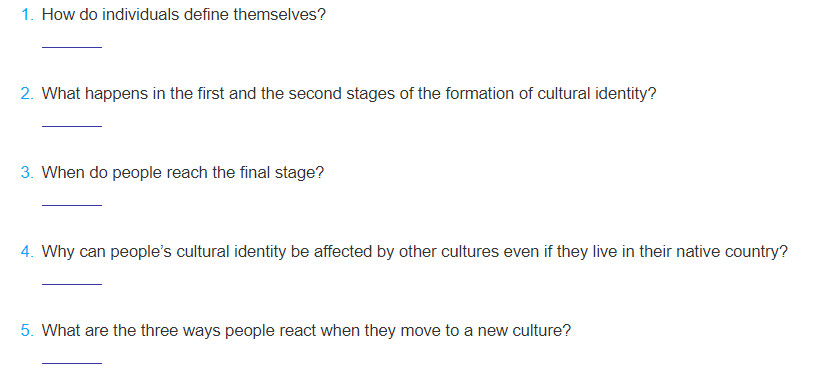This screenshot has width=815, height=384.
Task: Select the blue number 3 label
Action: [x=27, y=173]
